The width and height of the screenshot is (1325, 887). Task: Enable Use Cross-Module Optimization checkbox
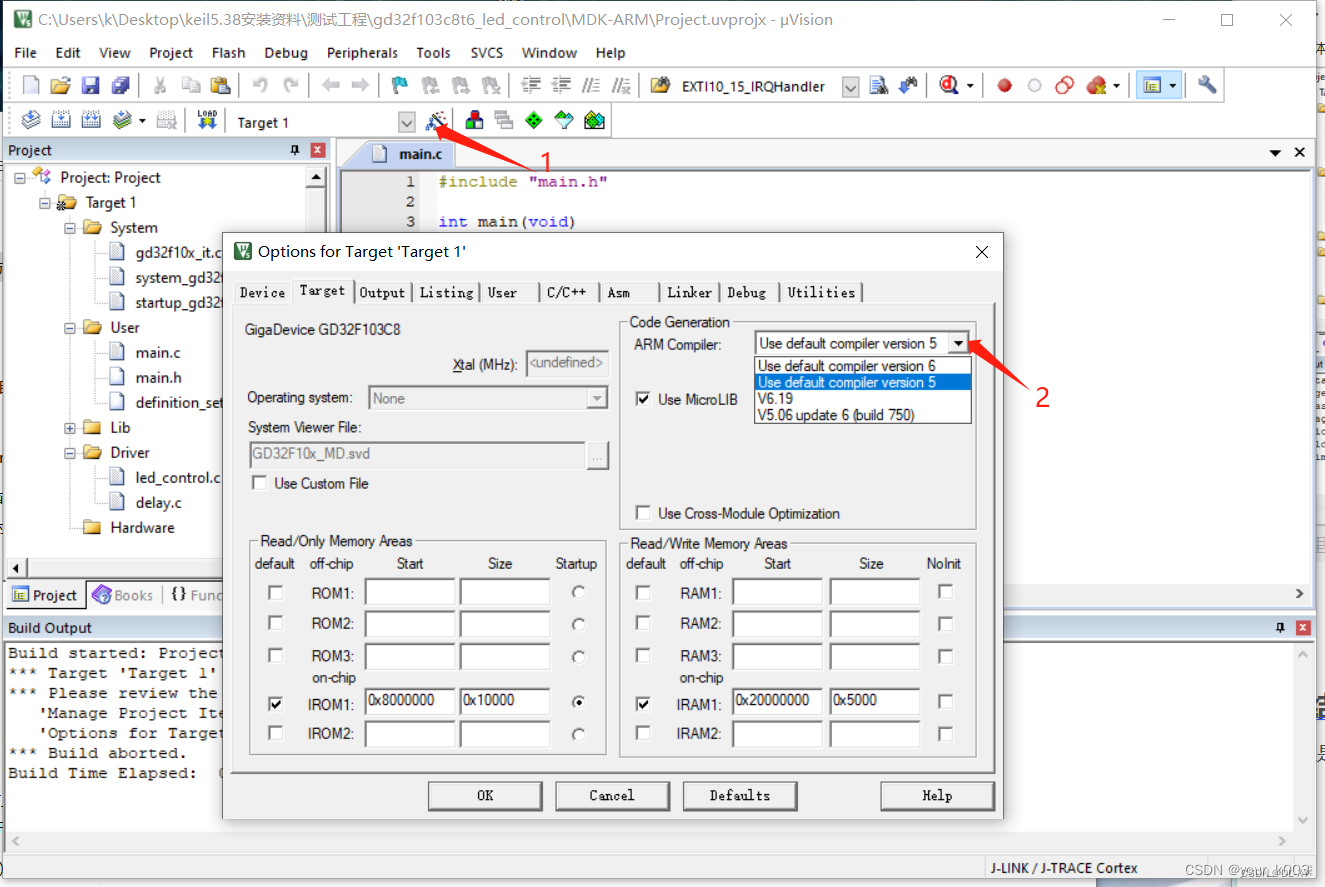click(644, 513)
